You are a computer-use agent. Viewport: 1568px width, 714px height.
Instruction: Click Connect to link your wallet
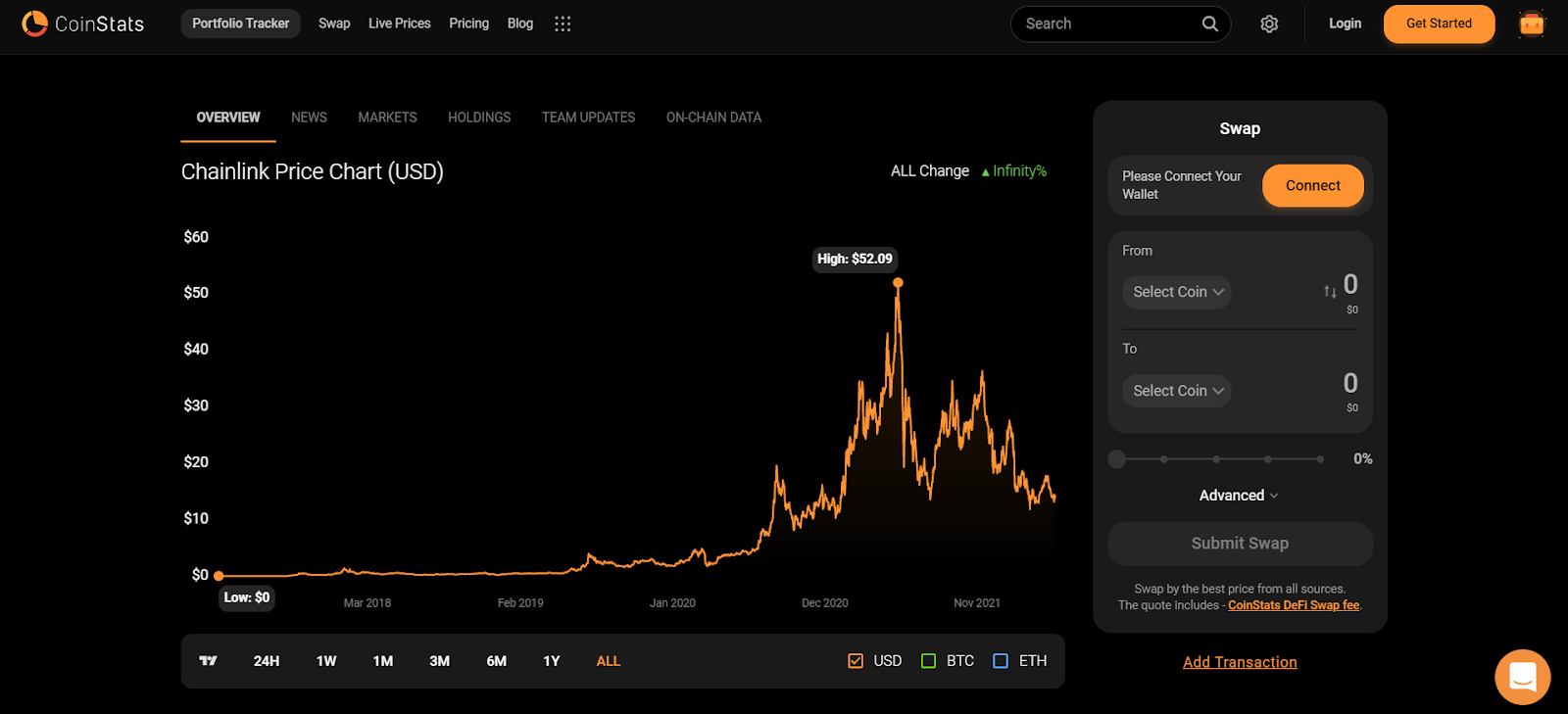1313,185
